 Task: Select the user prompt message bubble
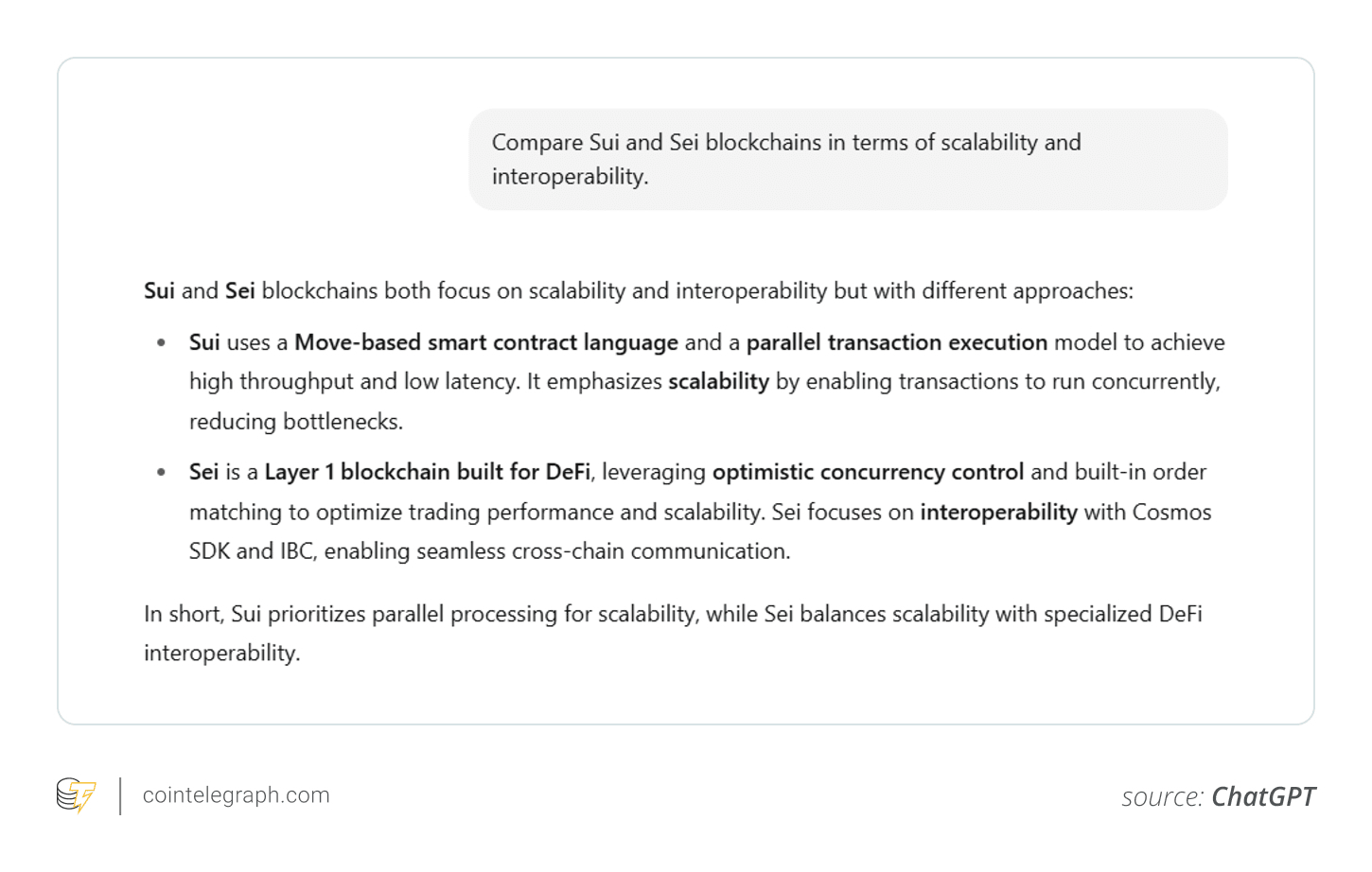pyautogui.click(x=848, y=159)
